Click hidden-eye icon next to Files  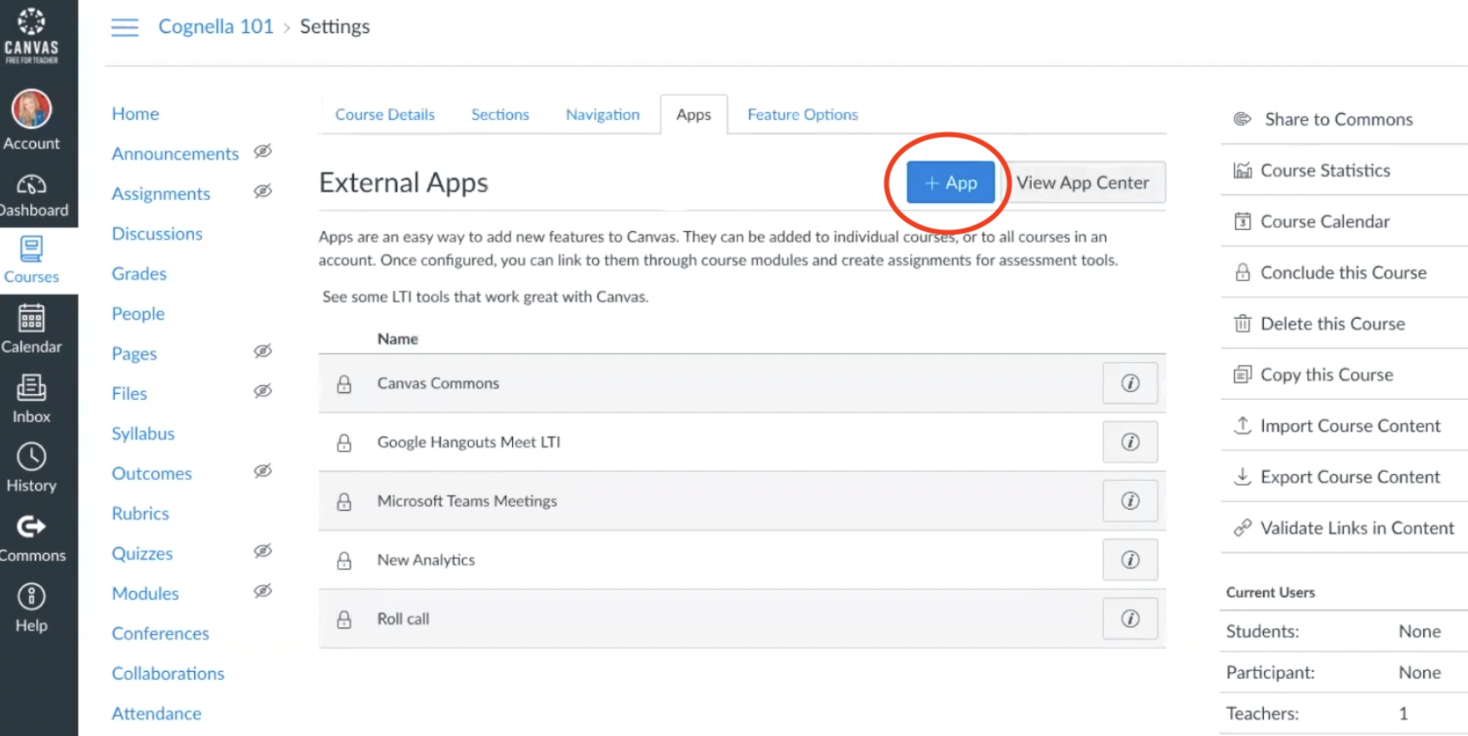[263, 391]
